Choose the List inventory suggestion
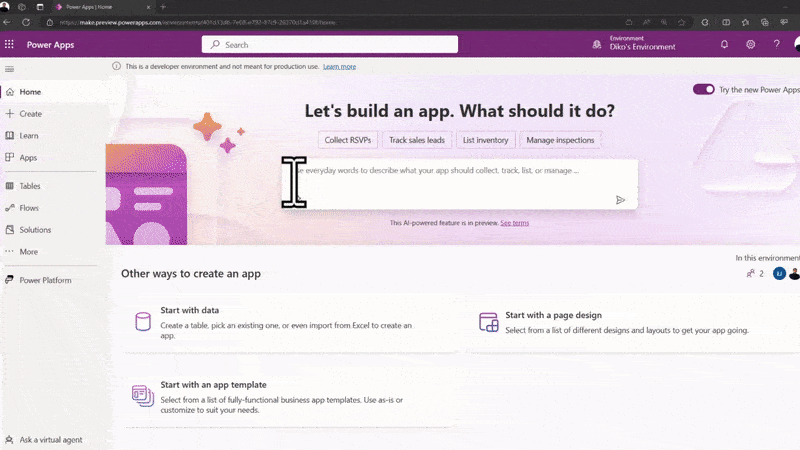This screenshot has height=450, width=800. (485, 140)
